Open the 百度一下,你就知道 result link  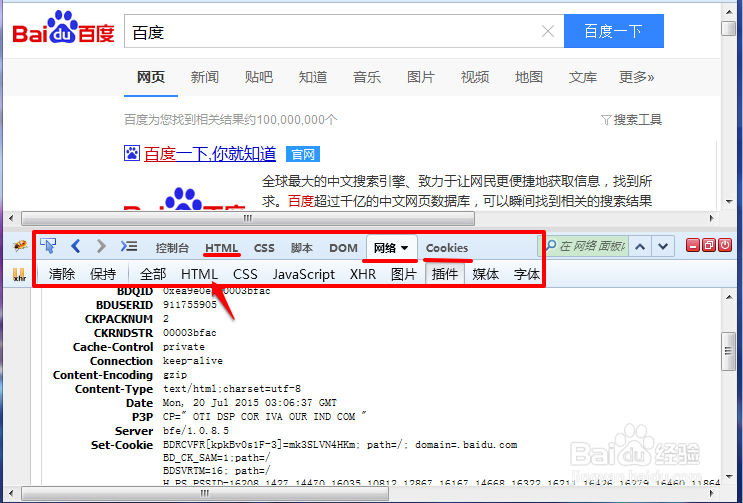pyautogui.click(x=210, y=154)
